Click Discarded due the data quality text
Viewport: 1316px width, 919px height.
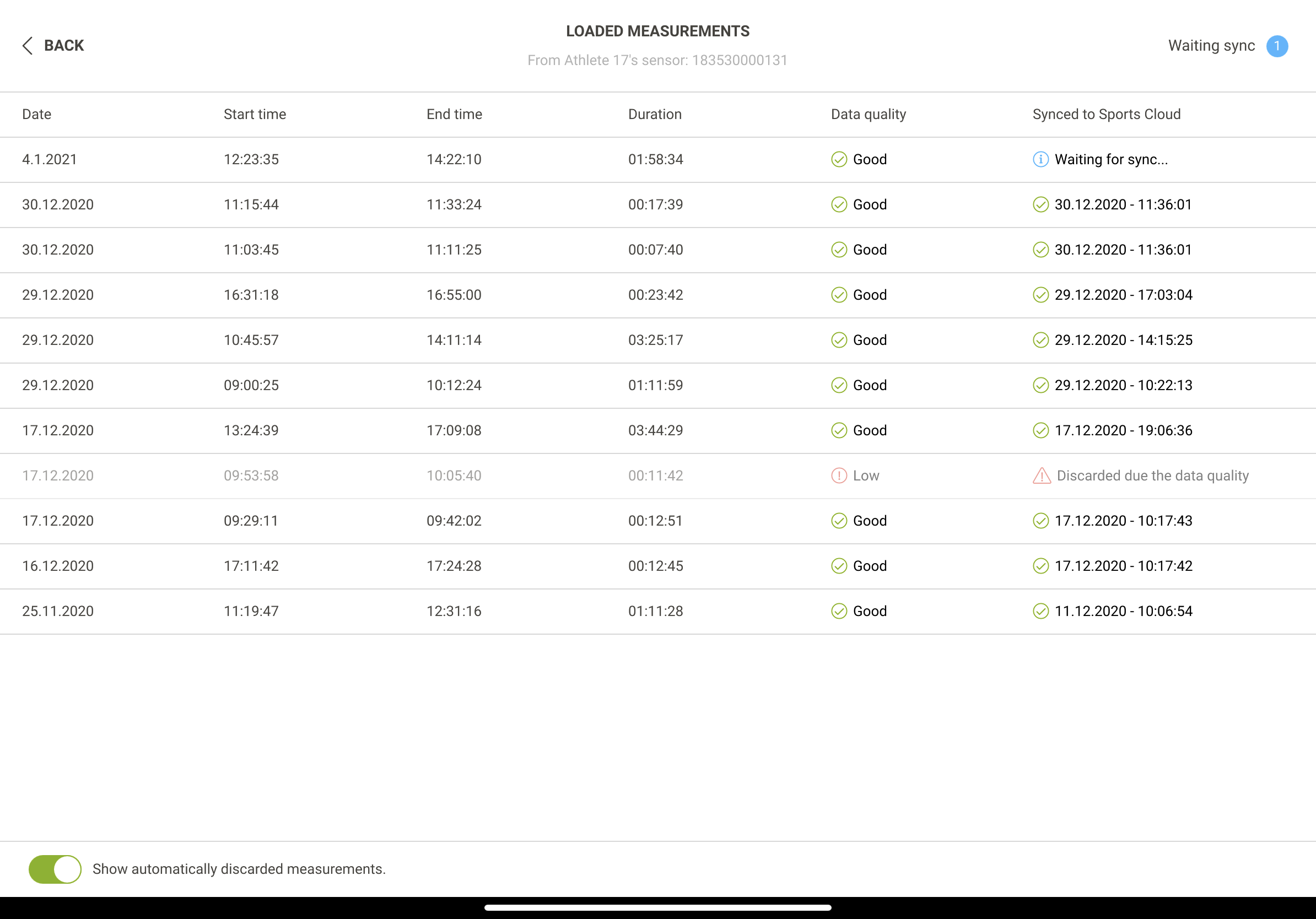click(1152, 475)
